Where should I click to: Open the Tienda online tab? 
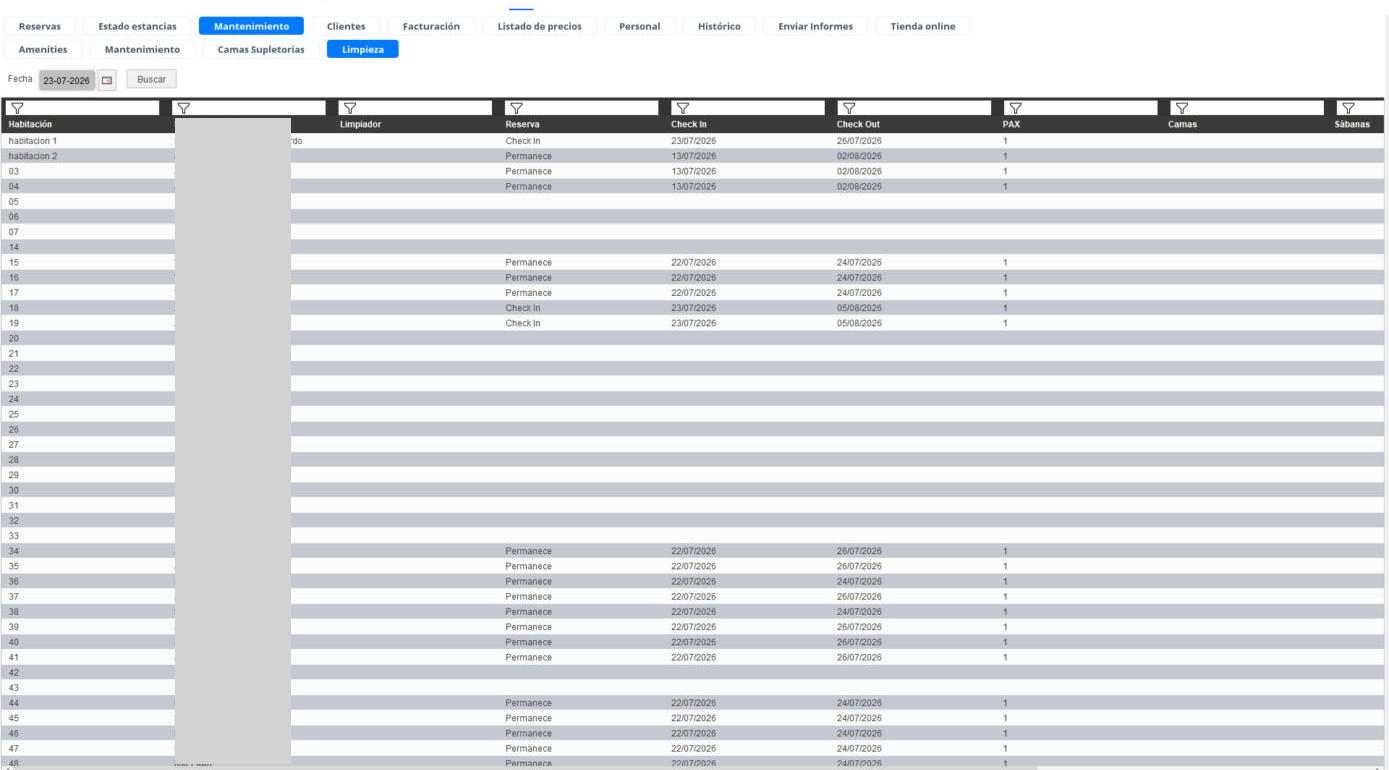tap(922, 26)
